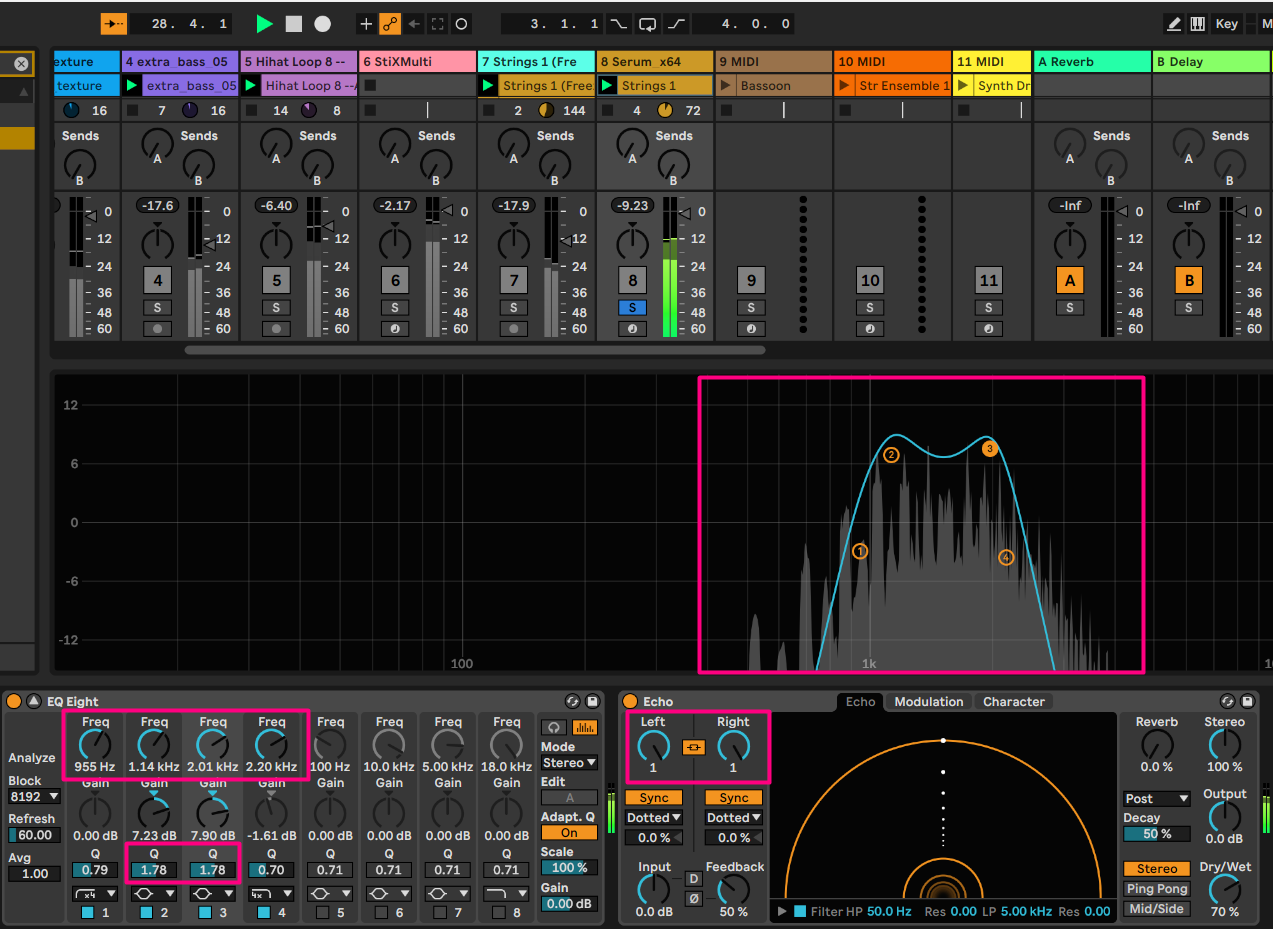Screen dimensions: 1273x929
Task: Select Ping Pong channel mode
Action: click(1156, 889)
